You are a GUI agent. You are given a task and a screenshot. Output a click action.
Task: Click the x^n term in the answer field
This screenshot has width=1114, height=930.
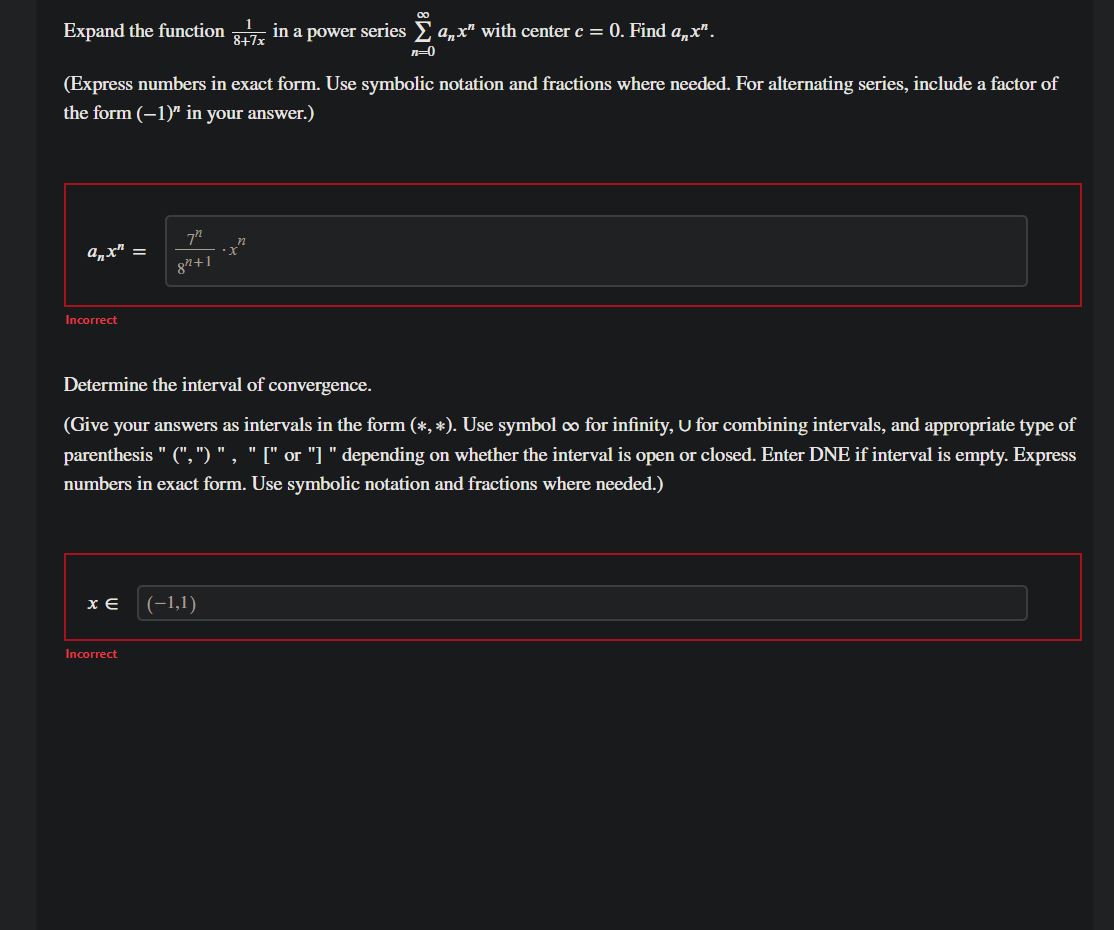coord(236,247)
